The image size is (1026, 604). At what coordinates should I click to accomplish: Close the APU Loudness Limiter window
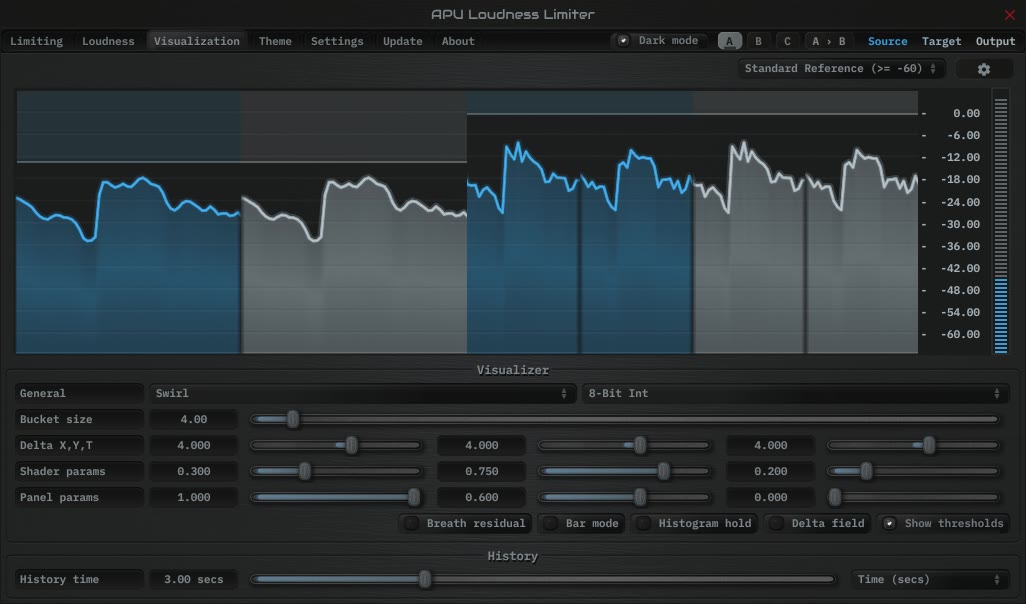[1010, 14]
